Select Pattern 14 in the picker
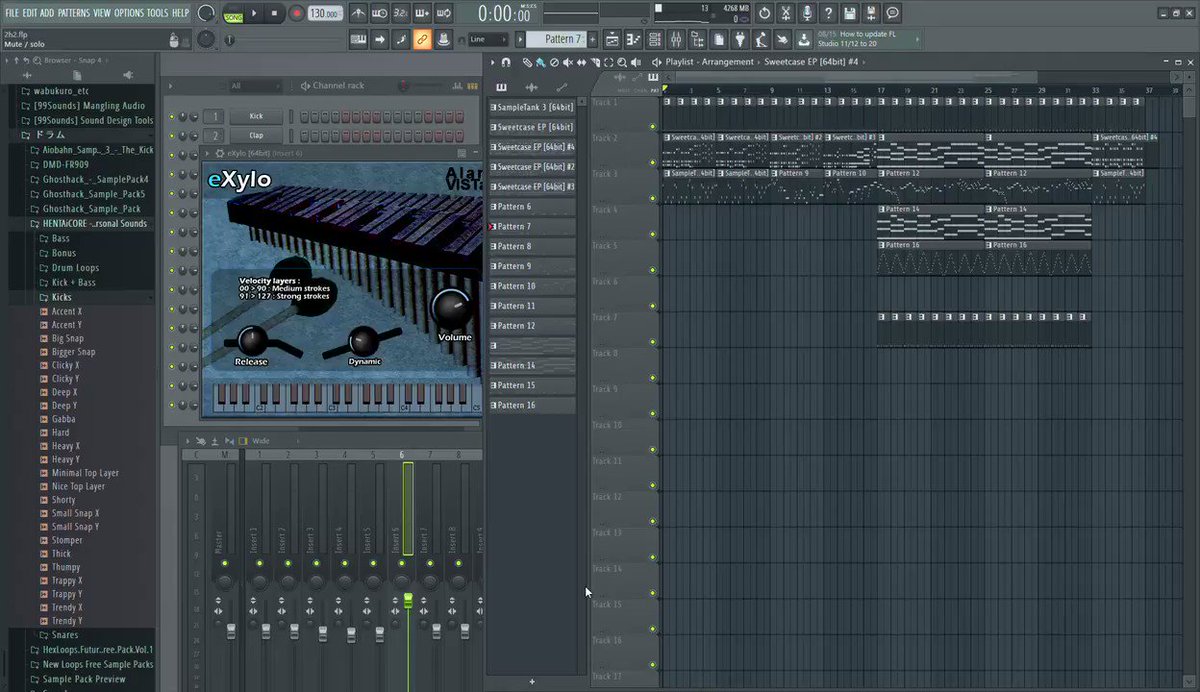The height and width of the screenshot is (692, 1200). (x=532, y=366)
